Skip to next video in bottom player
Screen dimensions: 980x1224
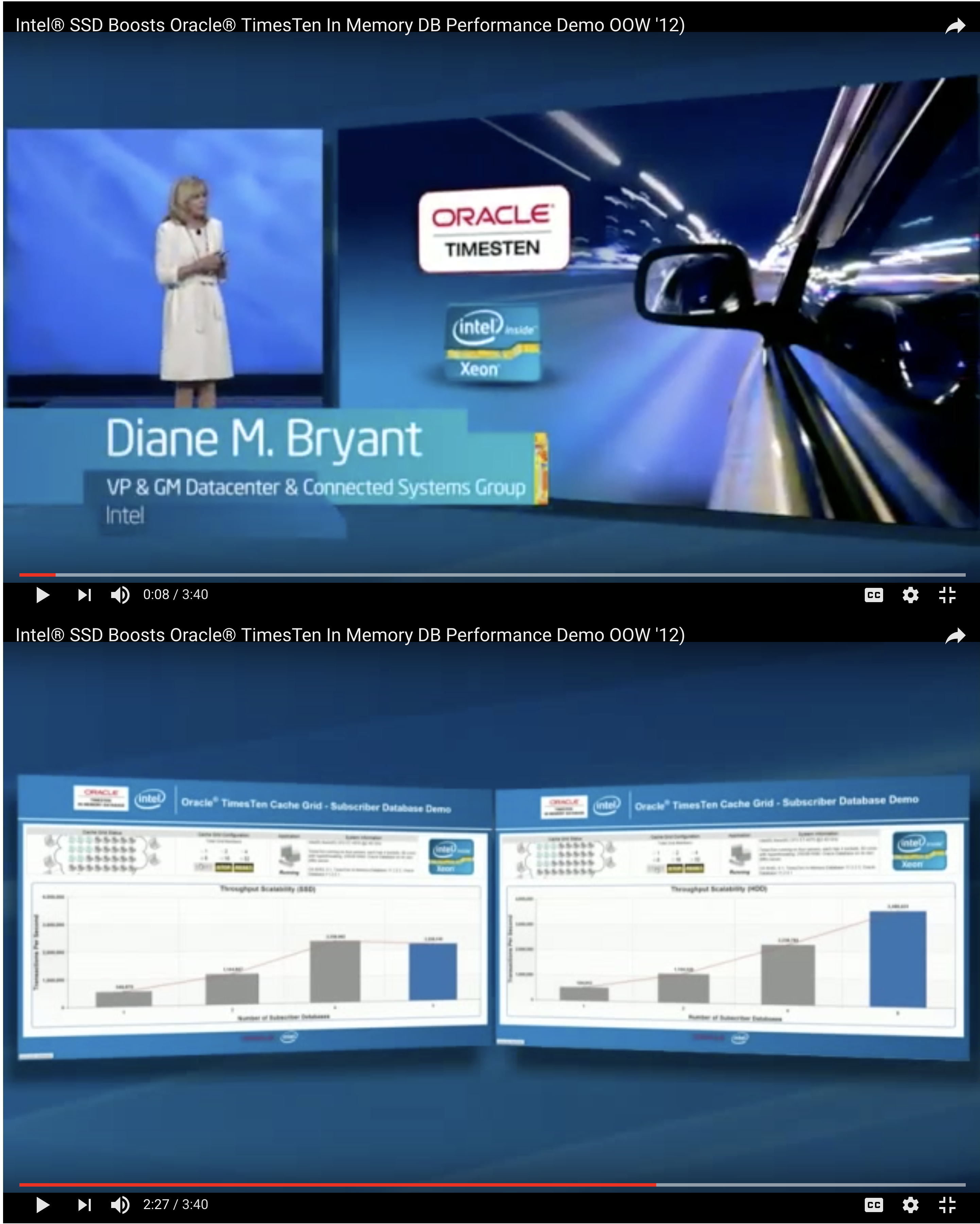pos(84,1205)
